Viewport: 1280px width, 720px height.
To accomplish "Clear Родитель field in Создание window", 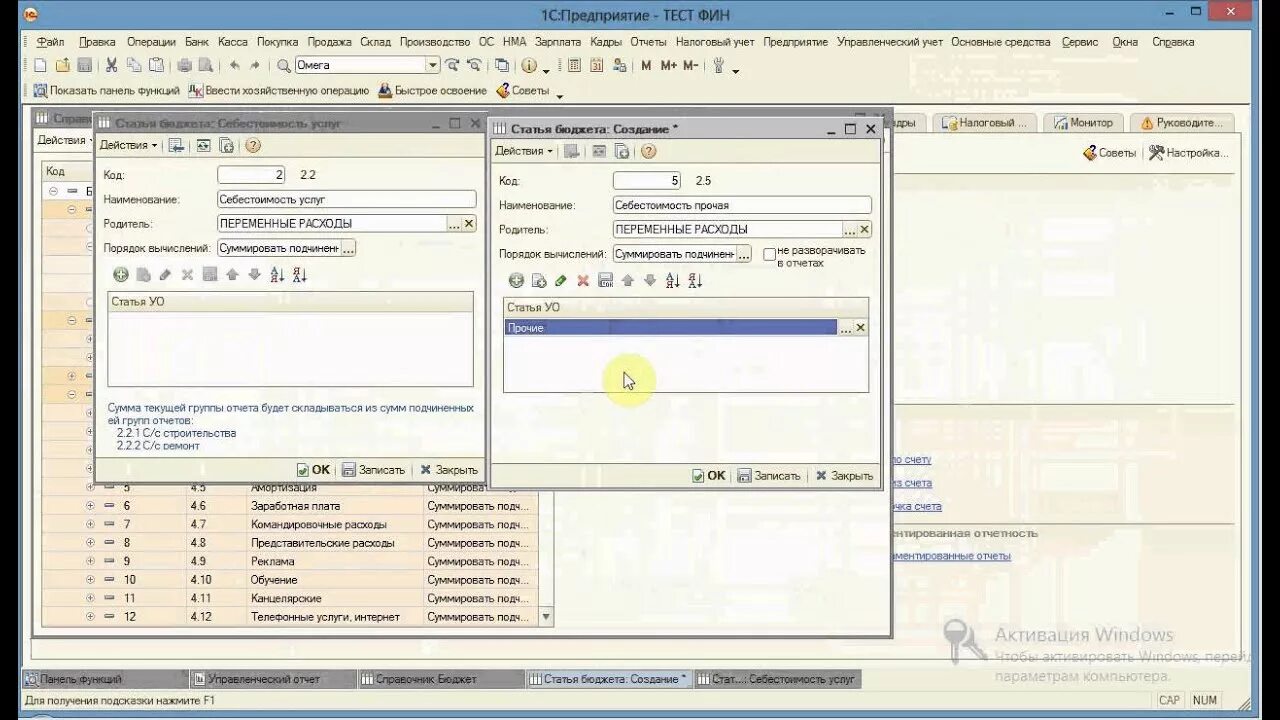I will click(865, 230).
